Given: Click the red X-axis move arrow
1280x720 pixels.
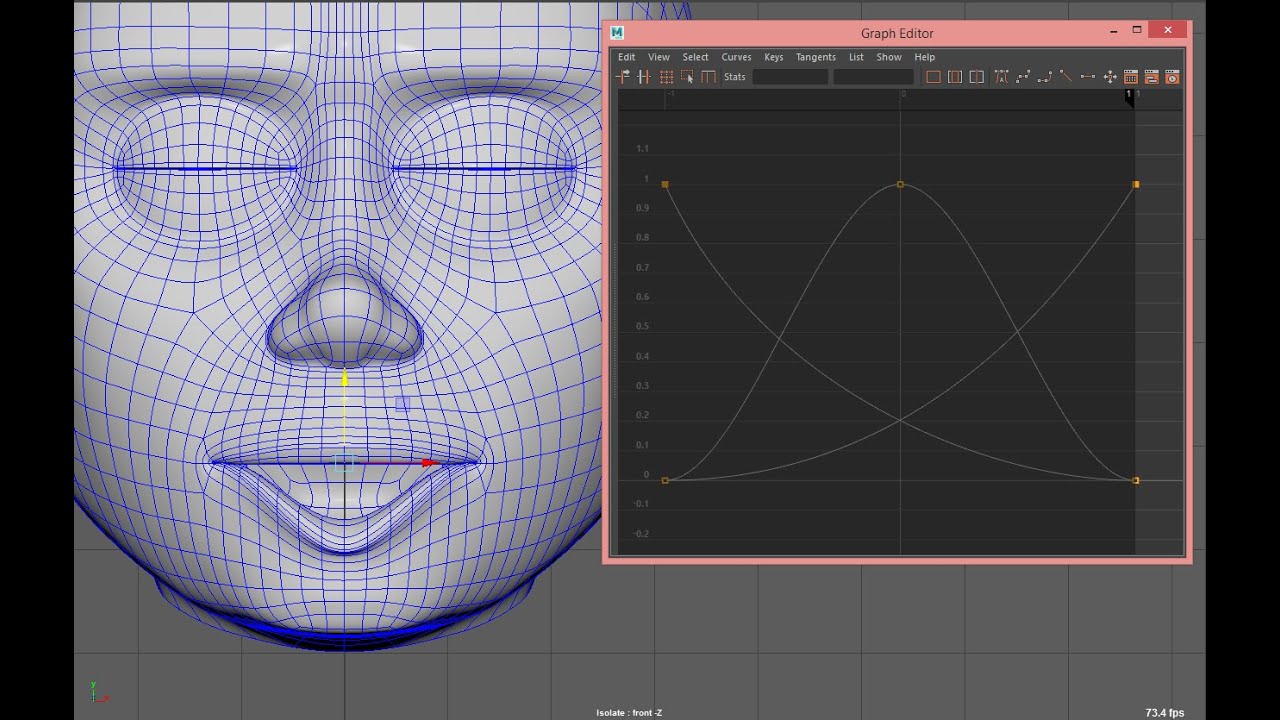Looking at the screenshot, I should [x=429, y=463].
